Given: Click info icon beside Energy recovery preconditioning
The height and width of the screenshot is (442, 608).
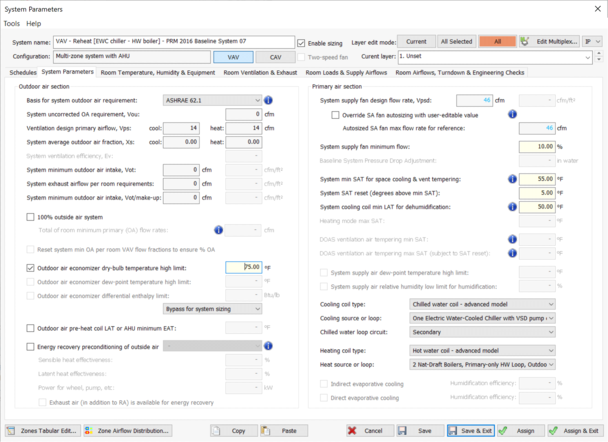Looking at the screenshot, I should coord(269,346).
